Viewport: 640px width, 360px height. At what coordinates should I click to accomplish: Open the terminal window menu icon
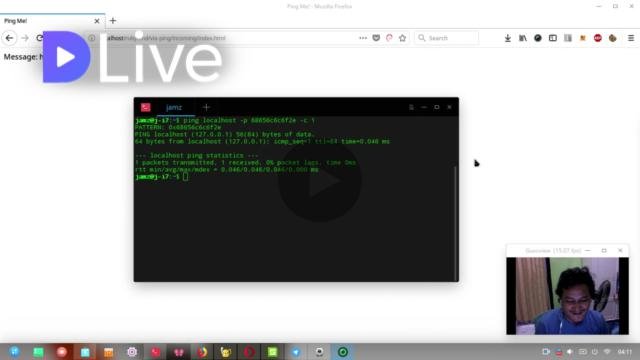411,107
